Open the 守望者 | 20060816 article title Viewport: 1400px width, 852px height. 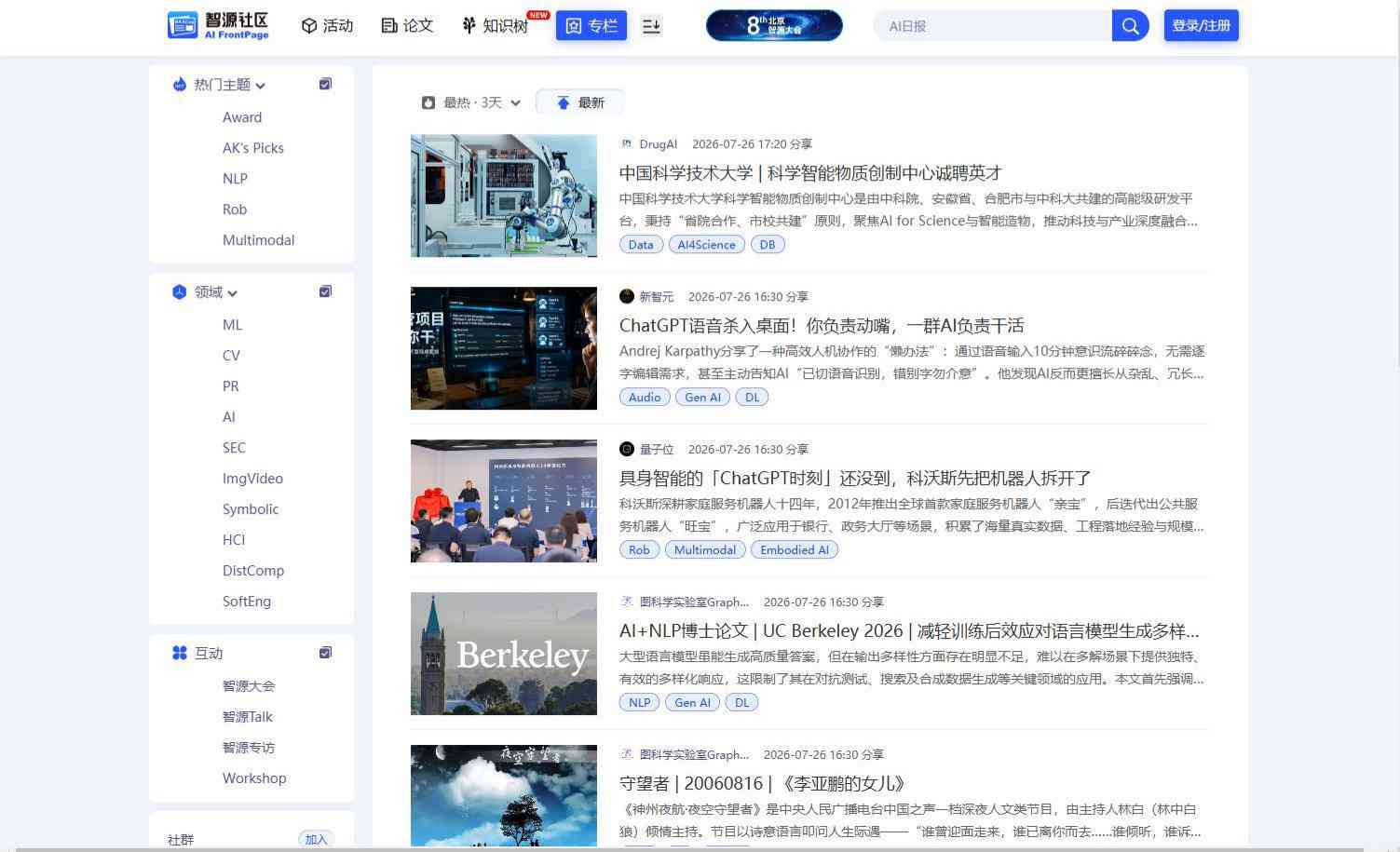tap(763, 784)
